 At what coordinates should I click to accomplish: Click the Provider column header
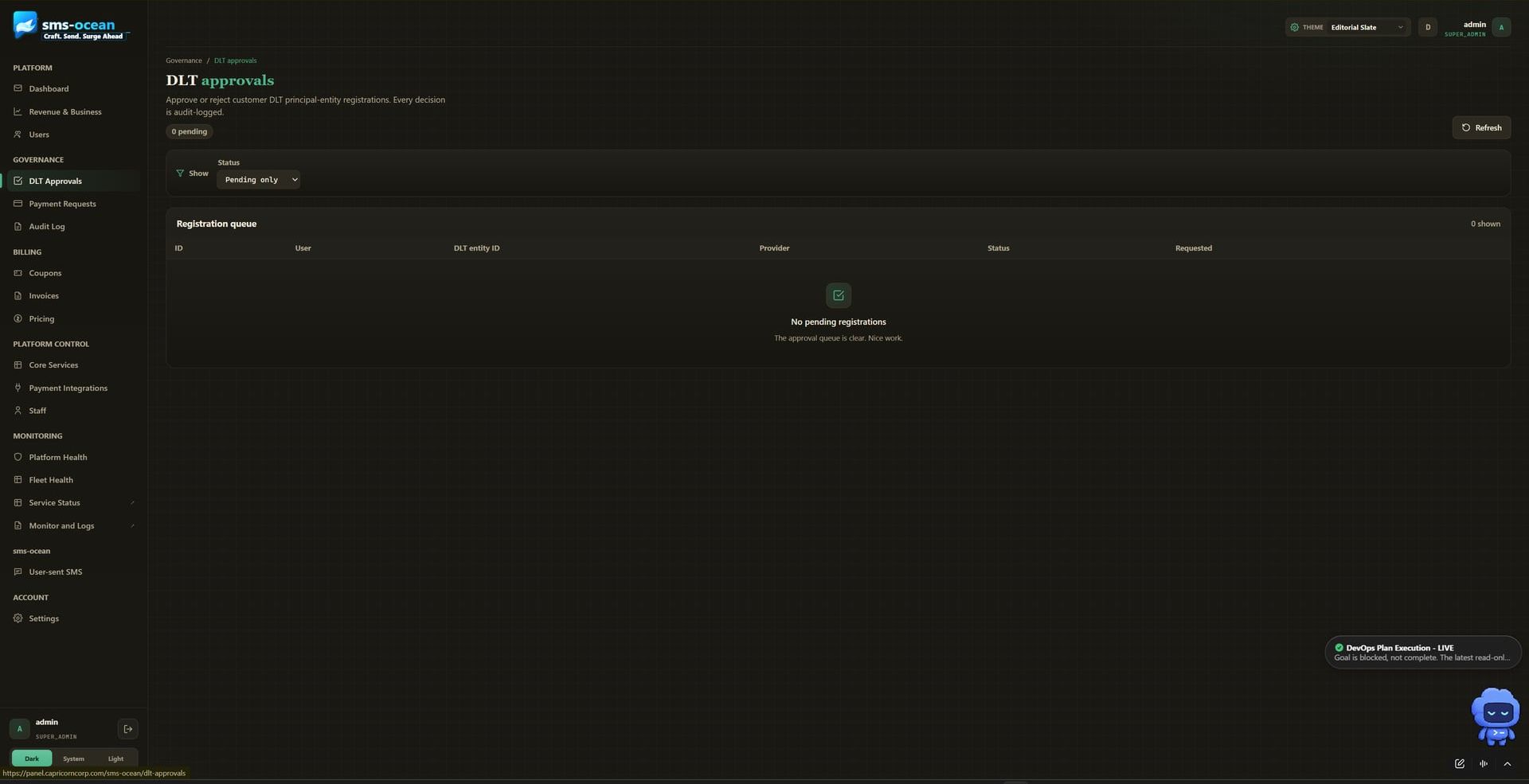[x=774, y=248]
